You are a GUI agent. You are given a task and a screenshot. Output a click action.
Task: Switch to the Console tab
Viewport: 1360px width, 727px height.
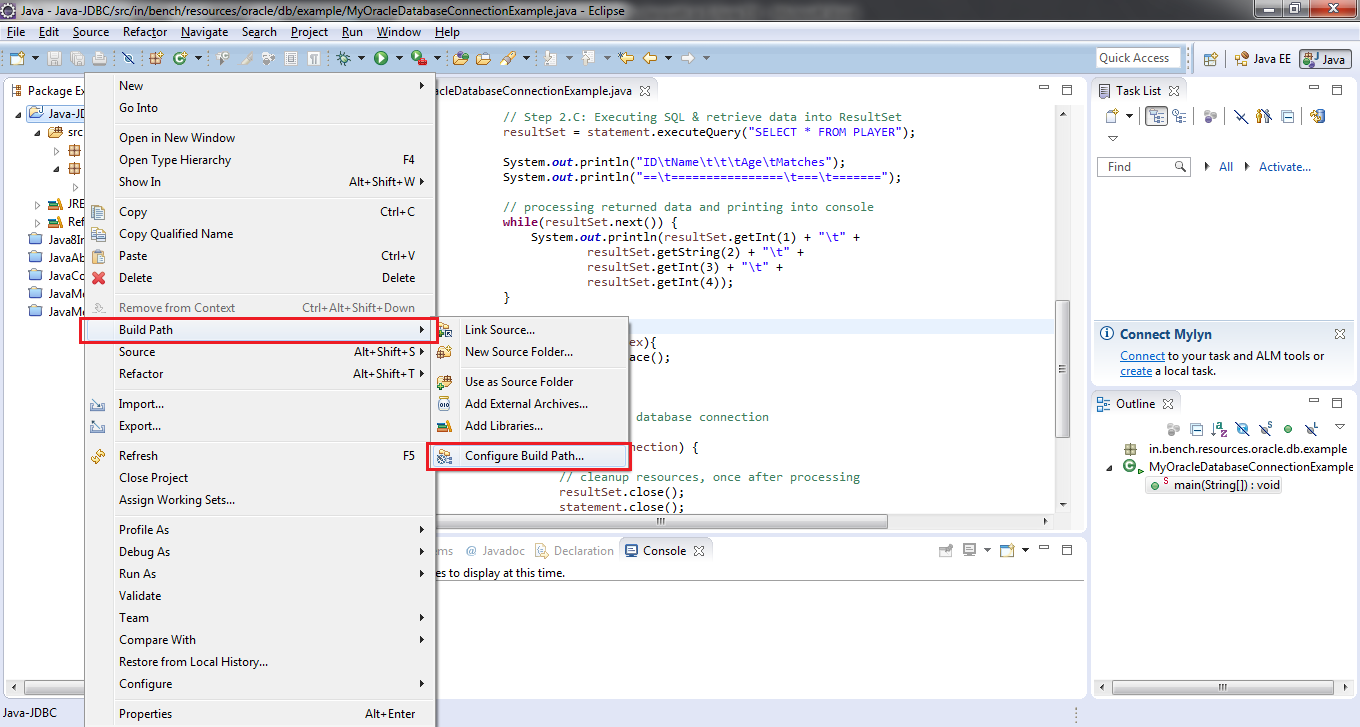(x=665, y=549)
